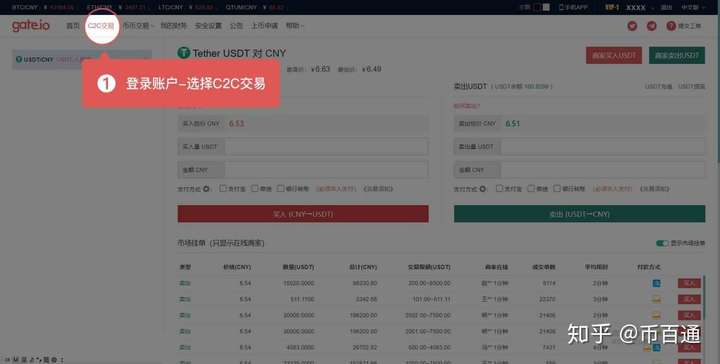Open the USDT充值 deposit link
Screen dimensions: 720x364
click(x=658, y=86)
